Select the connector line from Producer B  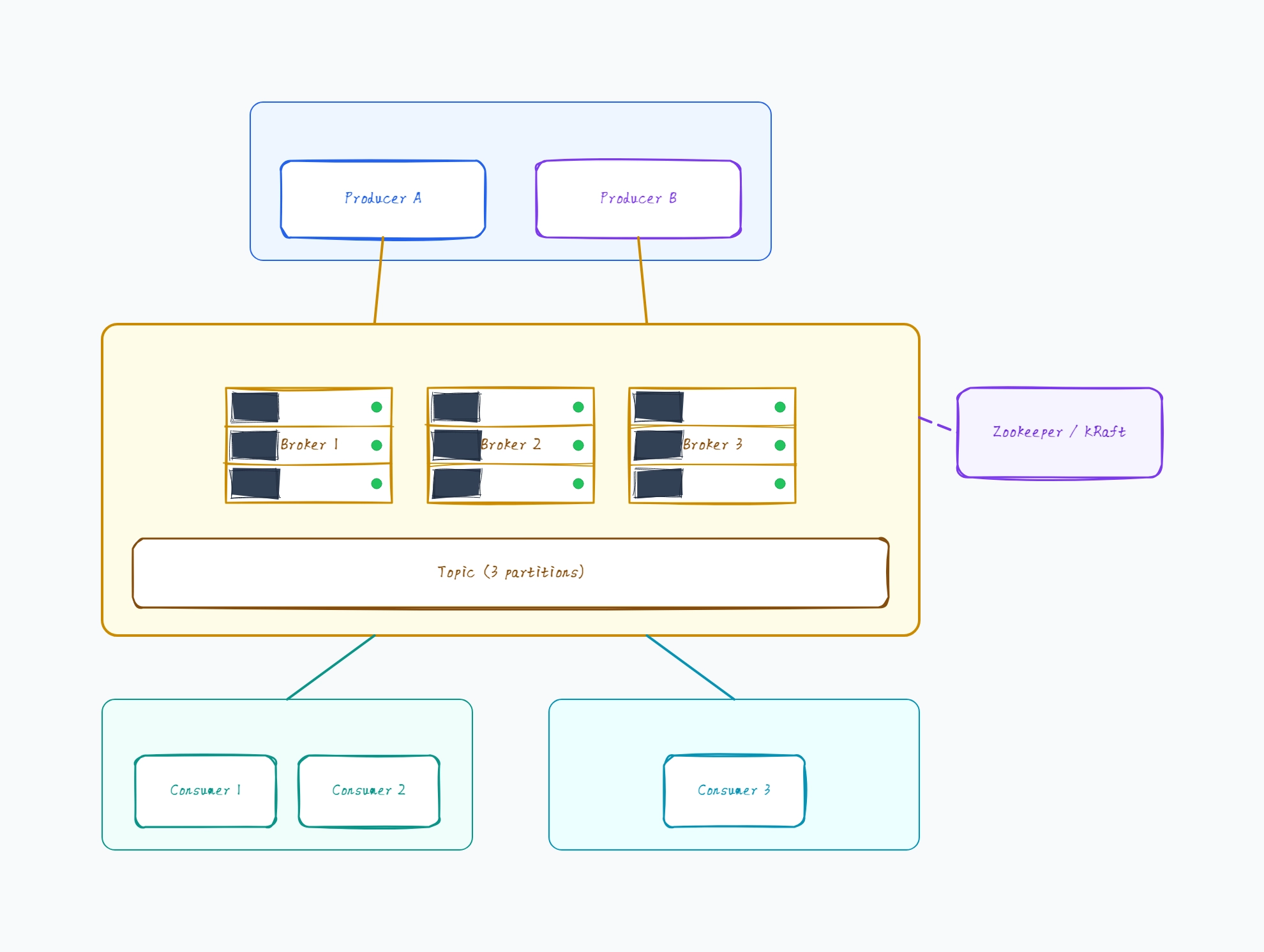pos(642,281)
